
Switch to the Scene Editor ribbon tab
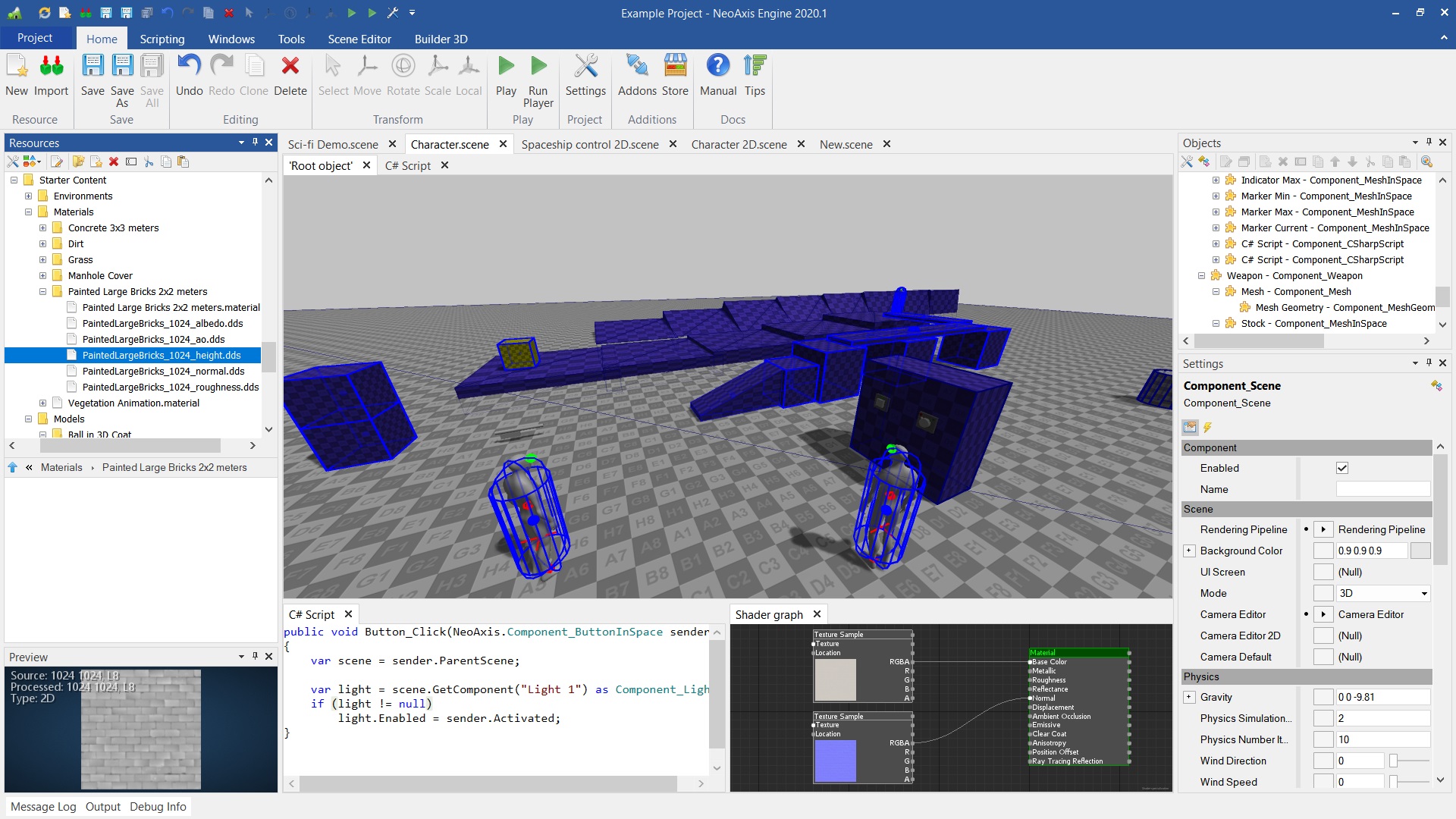tap(359, 39)
